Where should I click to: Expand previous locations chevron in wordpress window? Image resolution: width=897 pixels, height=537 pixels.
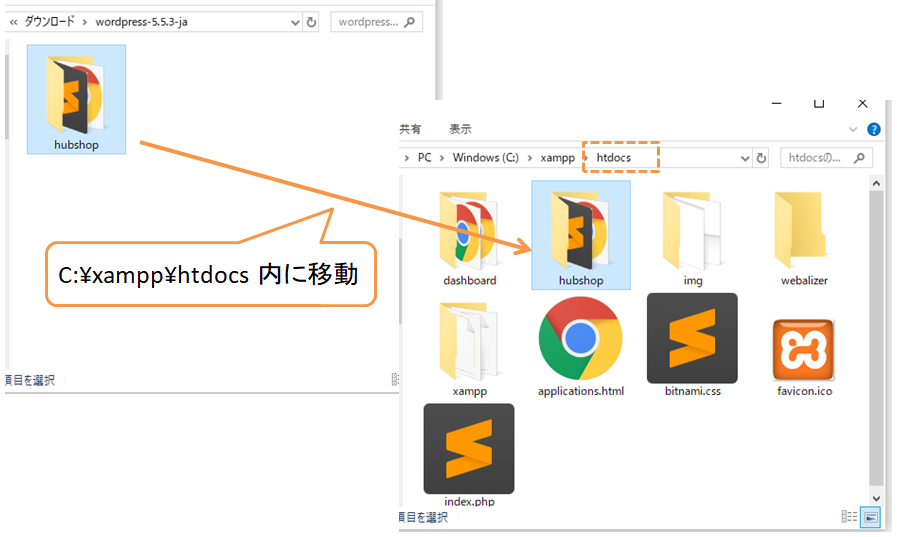pyautogui.click(x=13, y=22)
